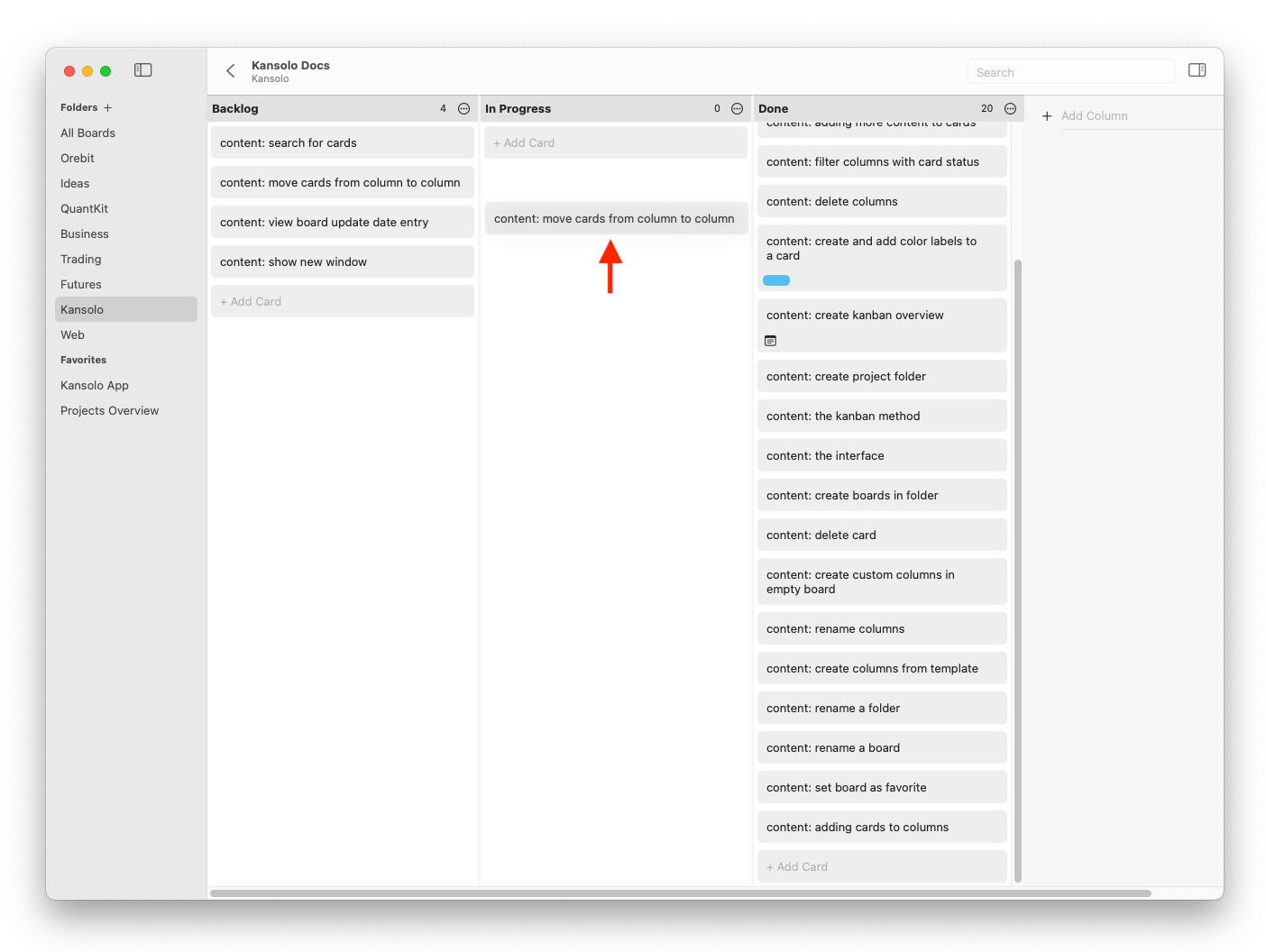The width and height of the screenshot is (1266, 952).
Task: Add a new folder with plus icon
Action: pyautogui.click(x=108, y=107)
